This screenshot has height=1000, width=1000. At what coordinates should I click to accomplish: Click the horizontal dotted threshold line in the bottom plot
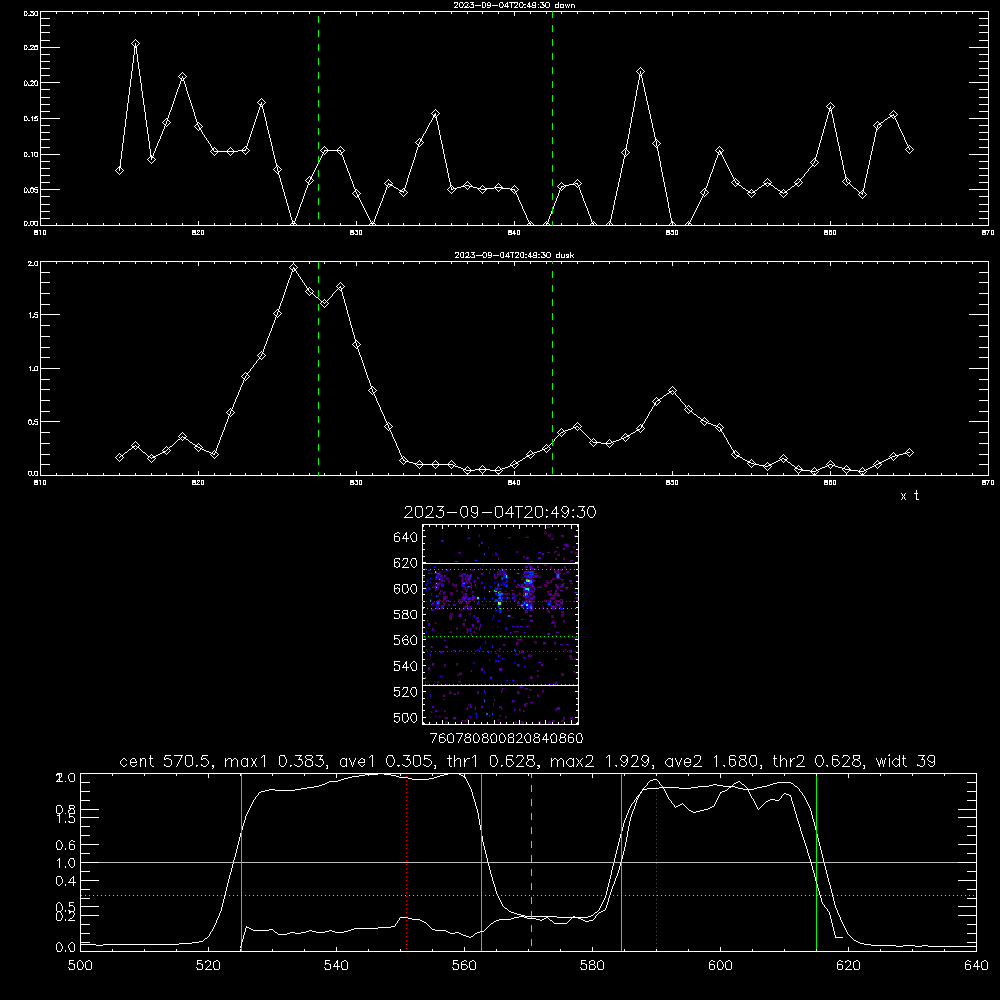click(x=528, y=895)
